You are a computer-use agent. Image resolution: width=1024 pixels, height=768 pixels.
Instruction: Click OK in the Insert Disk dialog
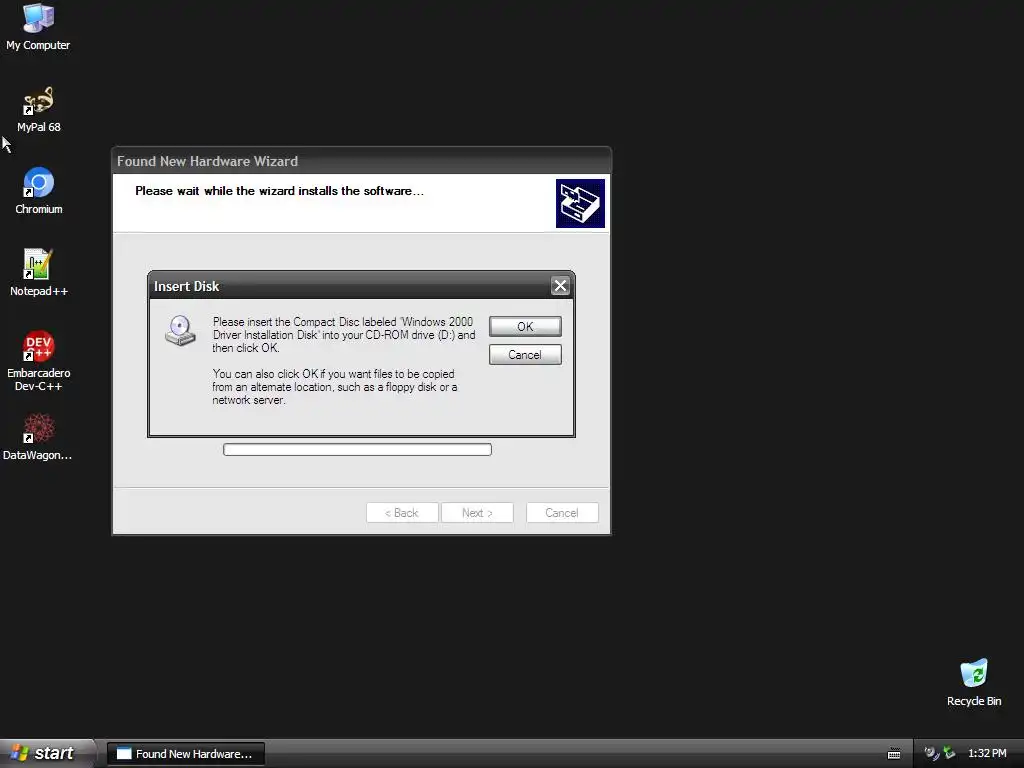[525, 327]
